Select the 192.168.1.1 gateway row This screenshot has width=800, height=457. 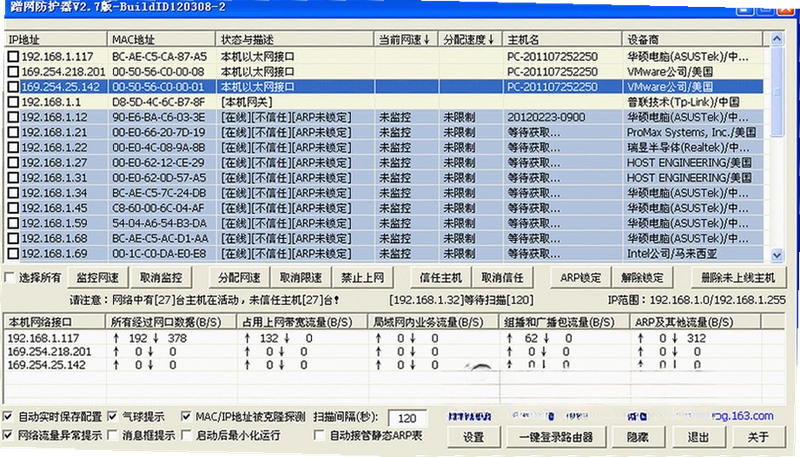(384, 102)
